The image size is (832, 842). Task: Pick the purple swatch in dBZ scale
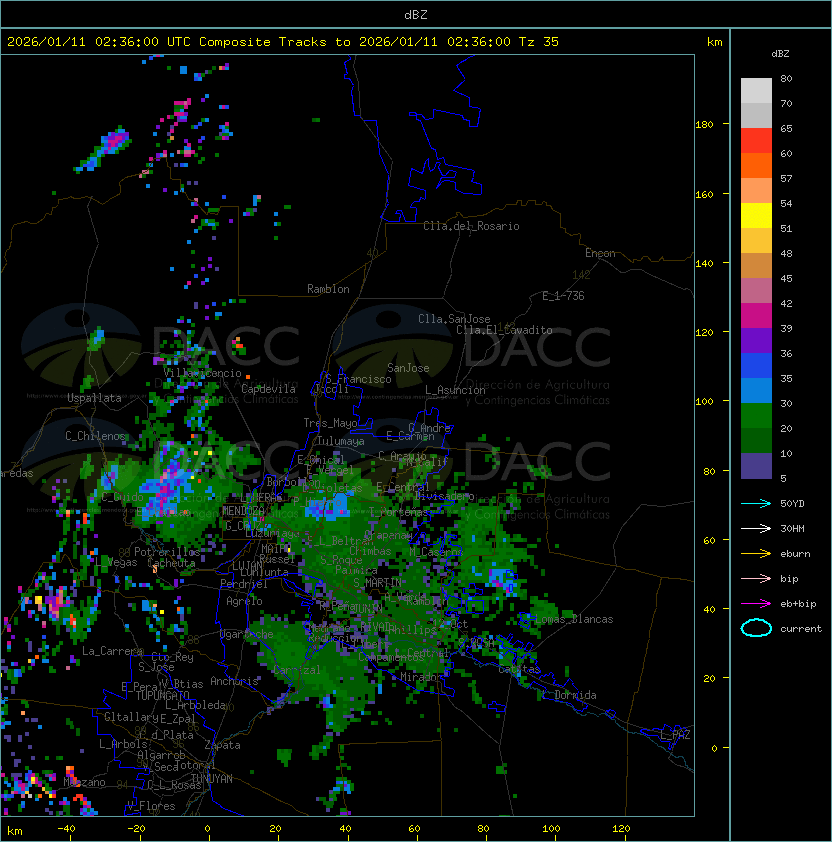coord(756,340)
